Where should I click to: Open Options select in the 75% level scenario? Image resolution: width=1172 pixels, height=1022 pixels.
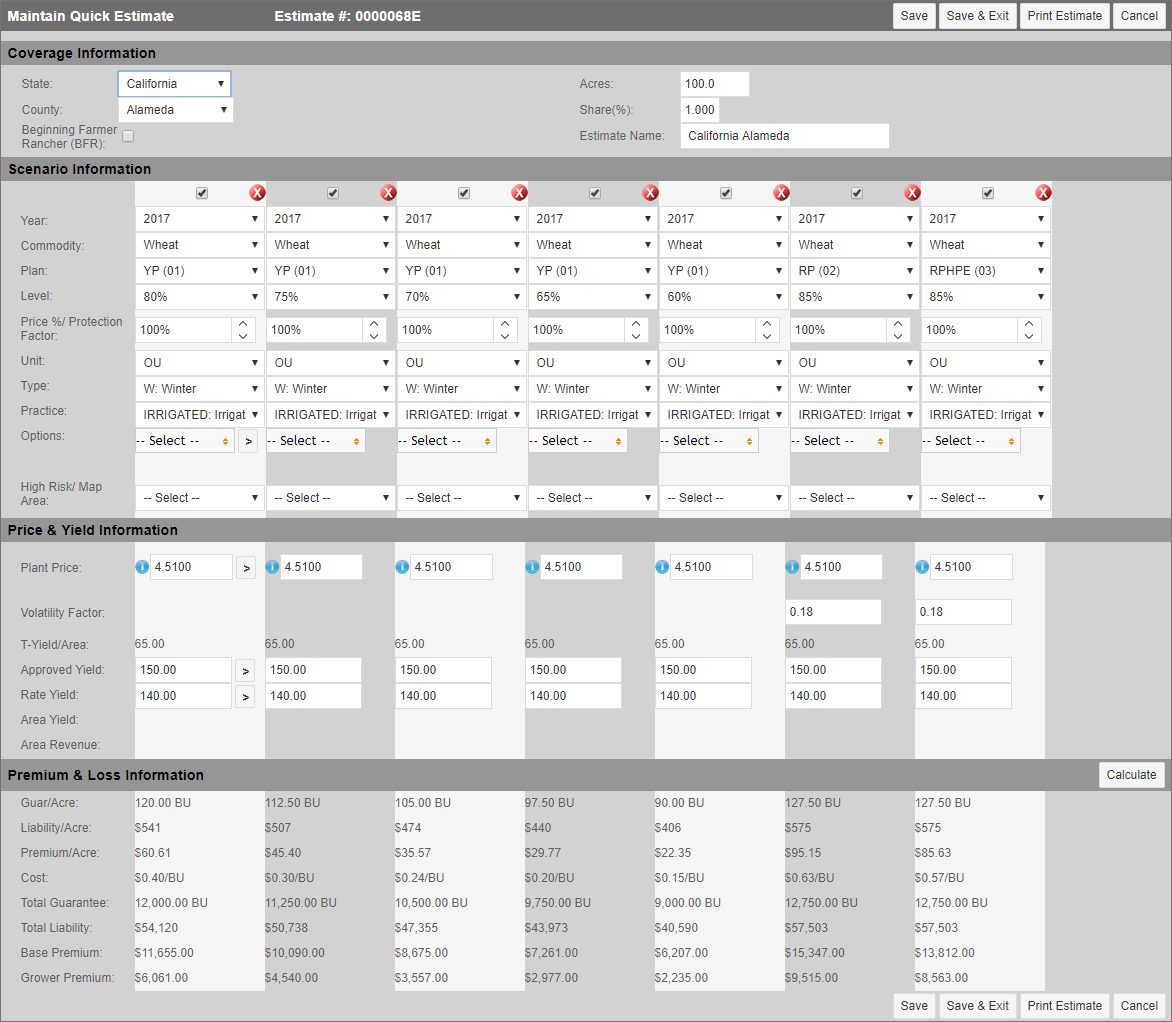[316, 441]
